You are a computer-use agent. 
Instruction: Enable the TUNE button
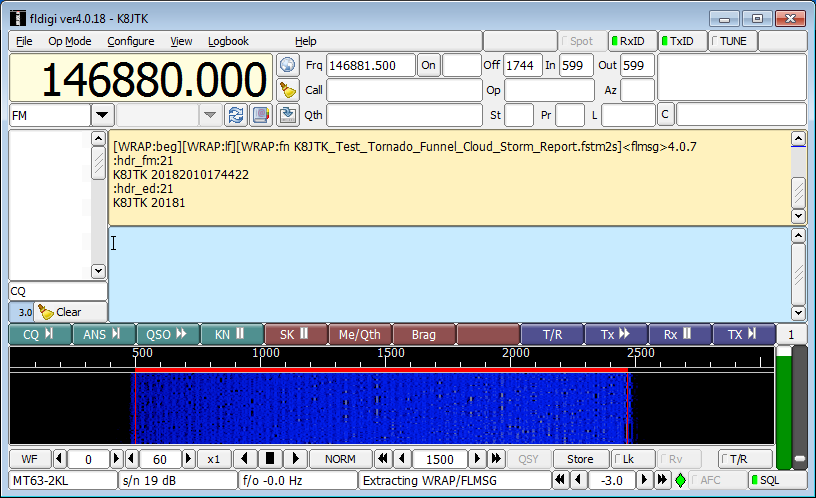731,41
